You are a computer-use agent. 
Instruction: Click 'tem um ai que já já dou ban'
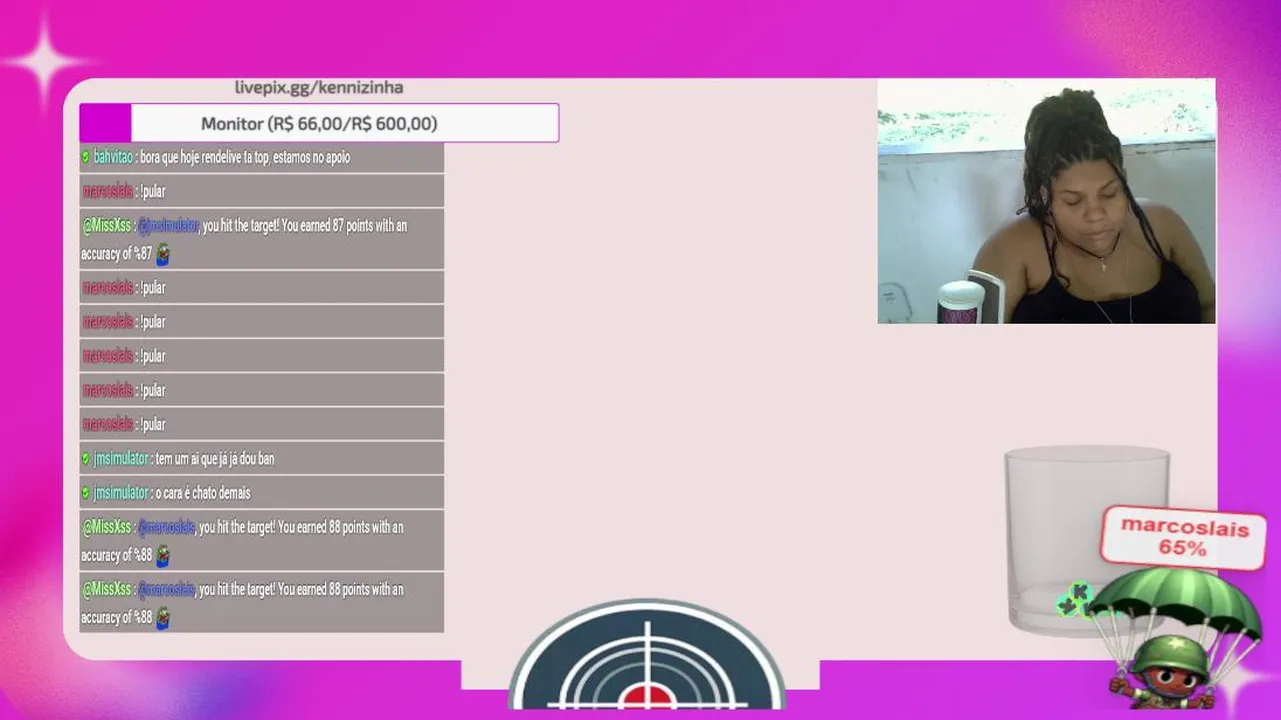(x=215, y=459)
